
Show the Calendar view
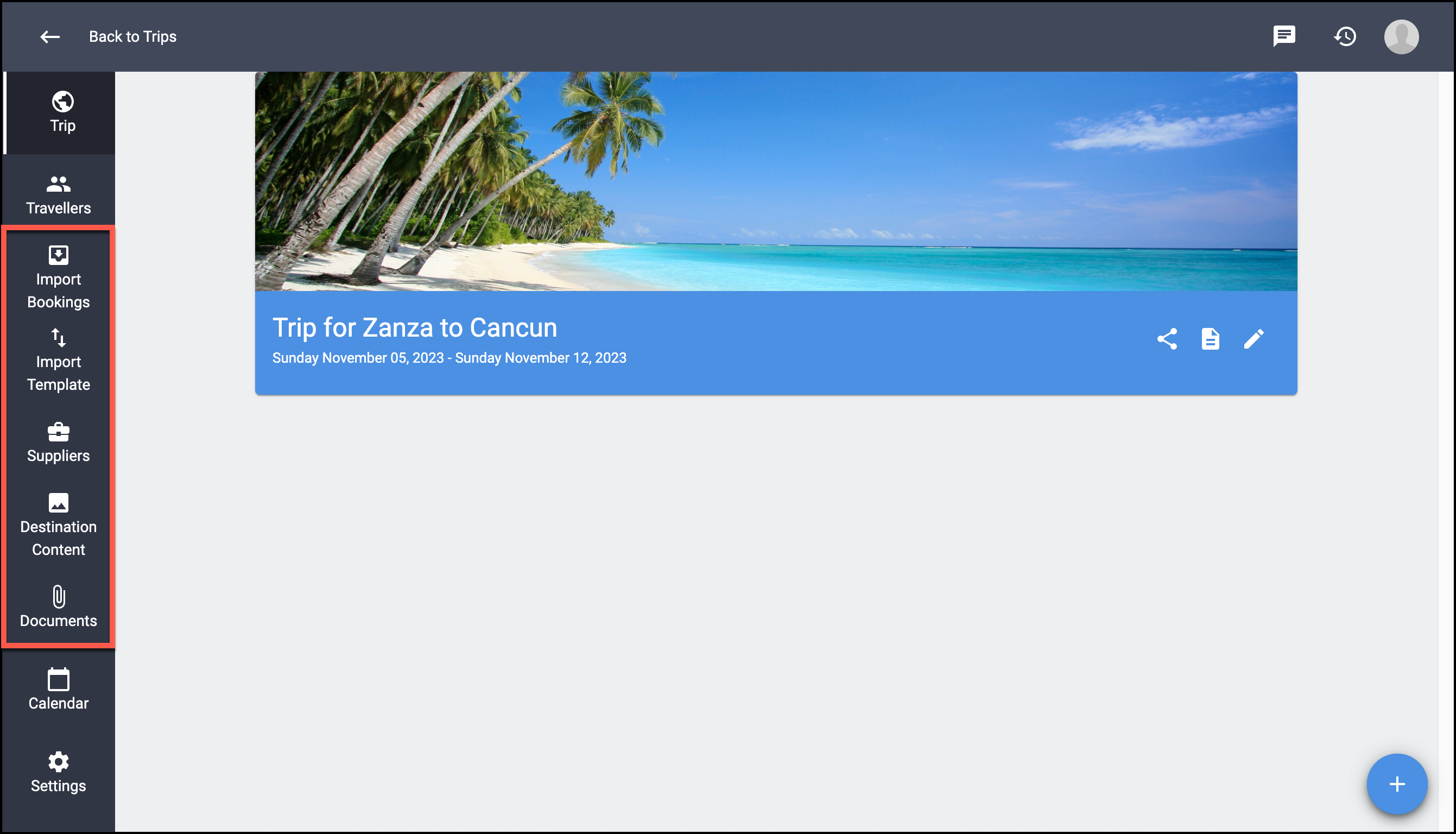[59, 690]
